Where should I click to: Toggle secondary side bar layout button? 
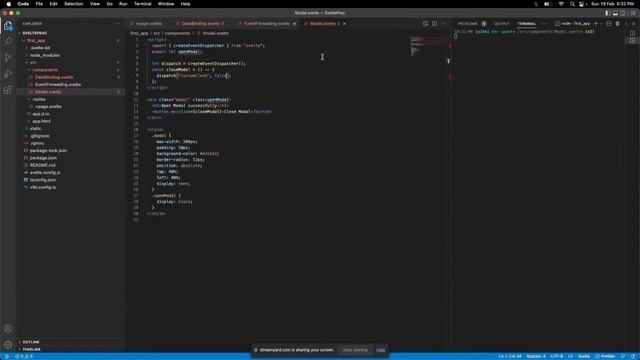coord(622,13)
